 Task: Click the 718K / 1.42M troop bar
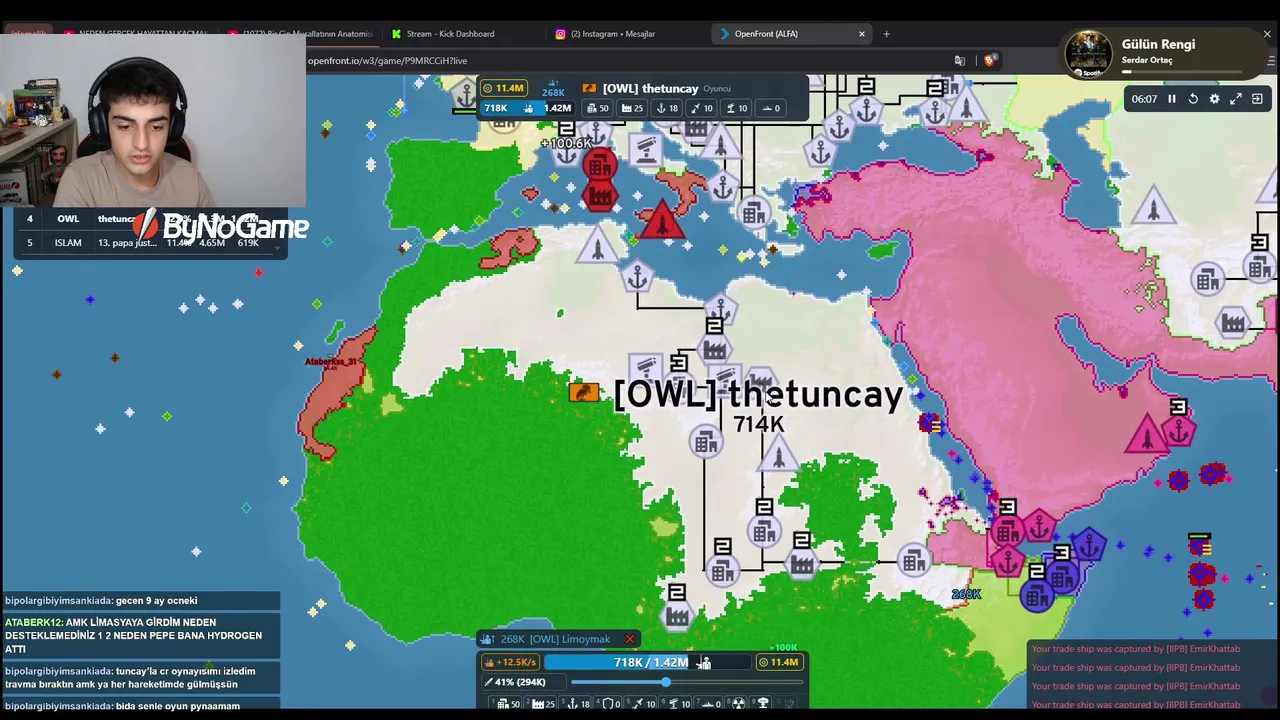[647, 662]
